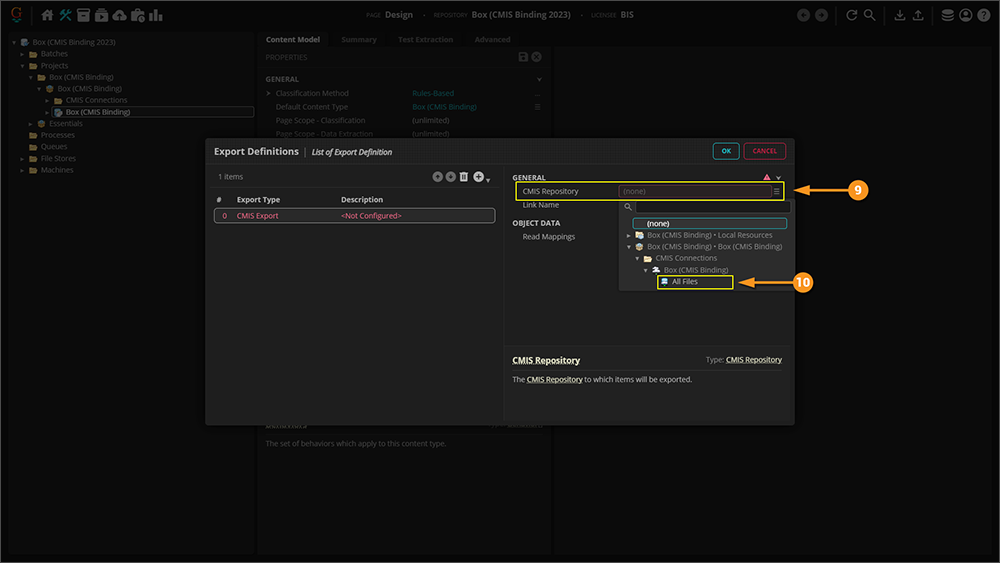Click the search magnifier icon in top bar
Screen dimensions: 1000x563
(870, 15)
